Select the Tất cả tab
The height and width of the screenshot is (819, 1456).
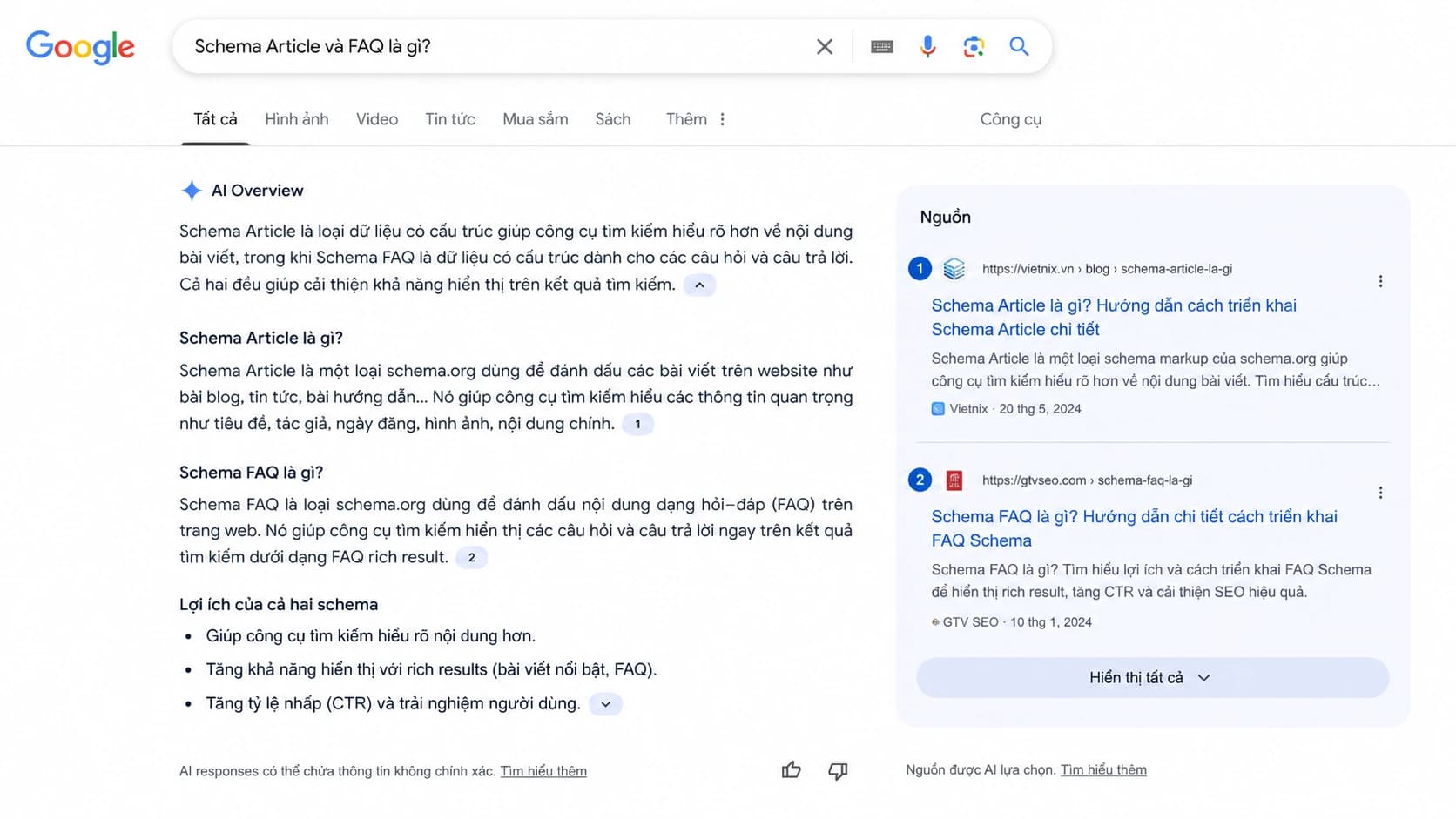(x=215, y=119)
